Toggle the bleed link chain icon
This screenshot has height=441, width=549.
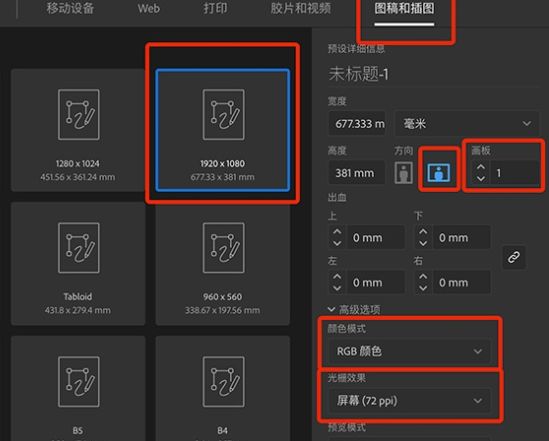pyautogui.click(x=514, y=258)
